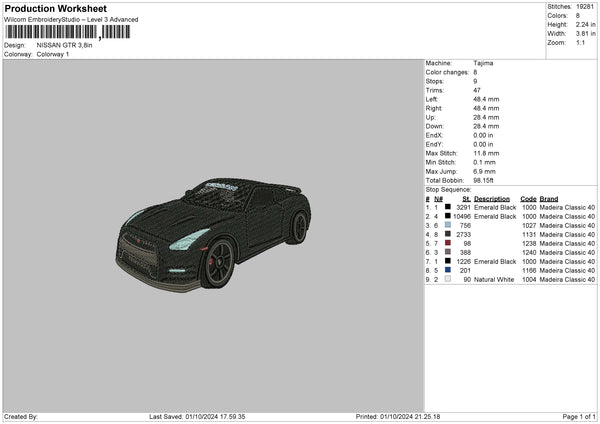Click the stops value '9'
This screenshot has width=600, height=424.
tap(475, 81)
